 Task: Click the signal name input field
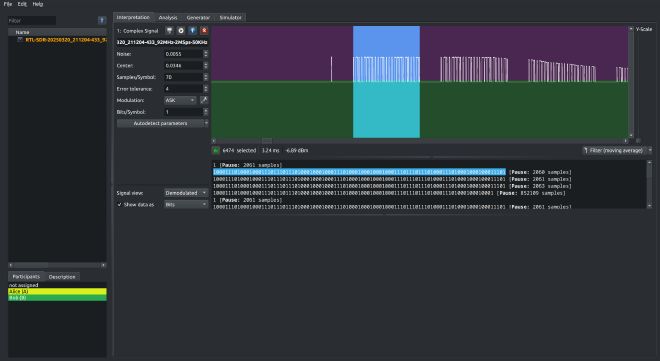[x=162, y=42]
